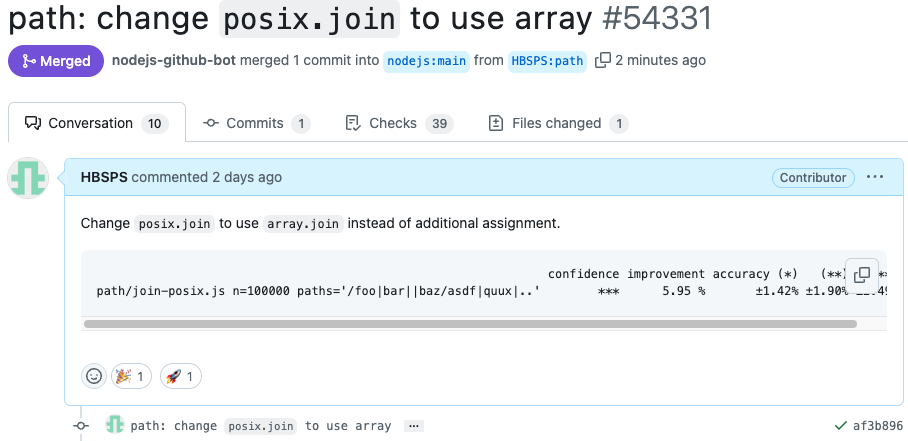Copy the benchmark code block
908x441 pixels.
862,275
